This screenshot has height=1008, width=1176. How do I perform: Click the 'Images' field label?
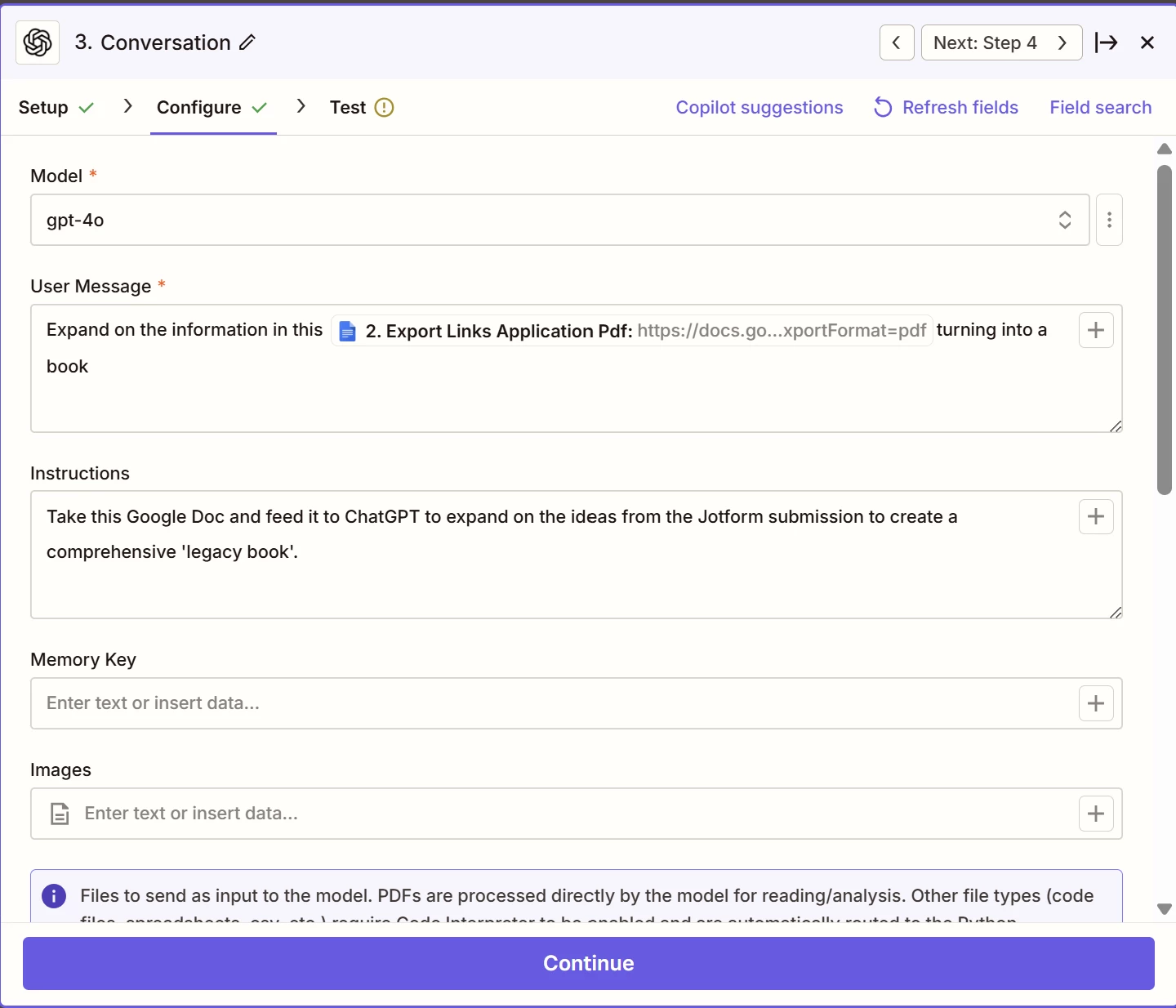(60, 769)
